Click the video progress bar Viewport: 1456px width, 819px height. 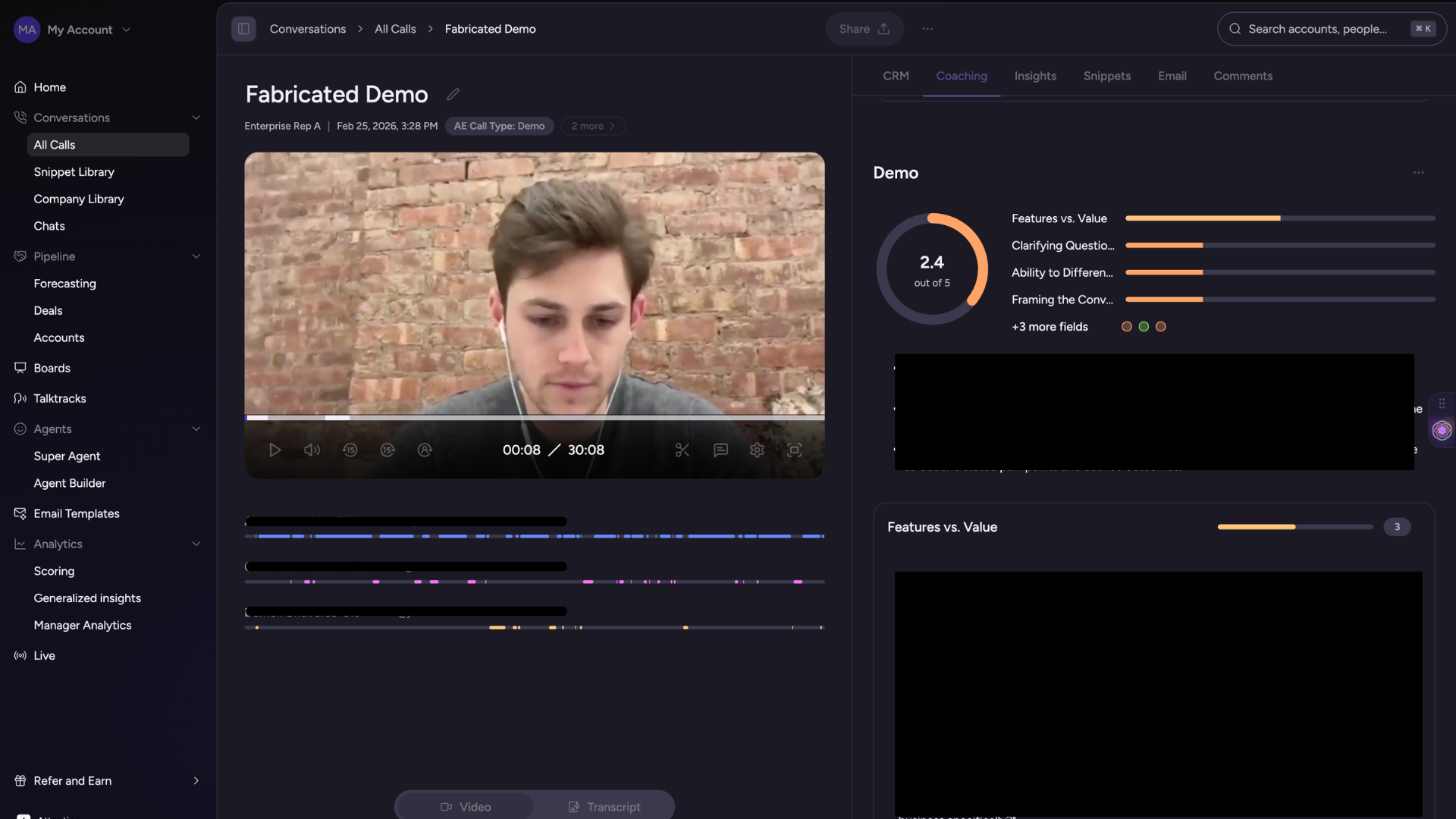click(534, 418)
